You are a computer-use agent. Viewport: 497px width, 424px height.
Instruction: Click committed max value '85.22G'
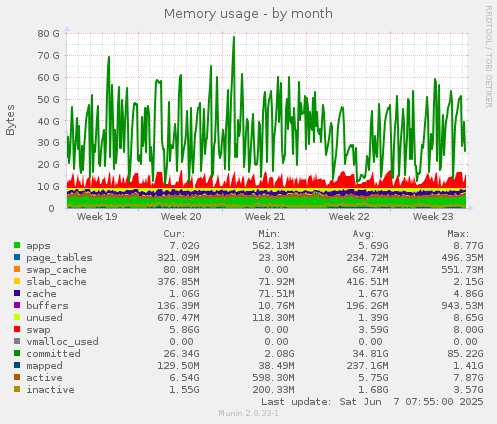coord(465,354)
